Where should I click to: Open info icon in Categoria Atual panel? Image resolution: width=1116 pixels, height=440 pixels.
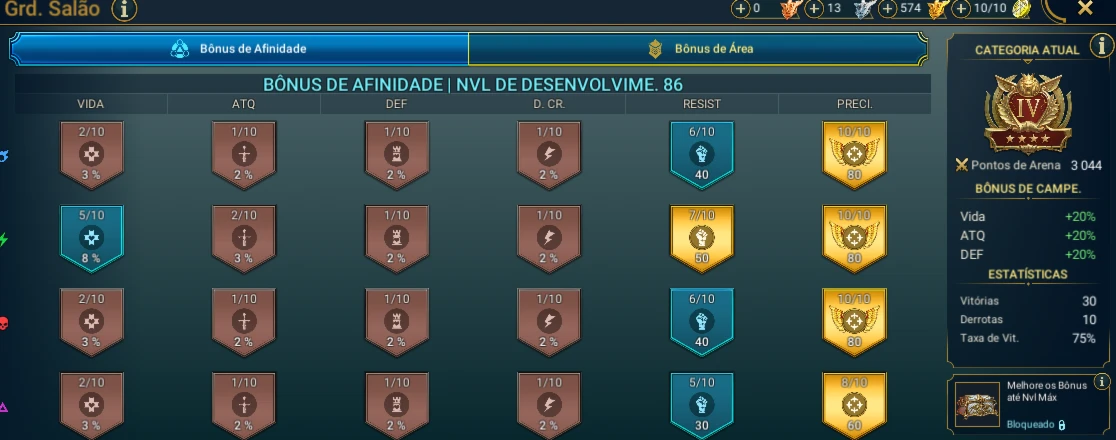1102,46
